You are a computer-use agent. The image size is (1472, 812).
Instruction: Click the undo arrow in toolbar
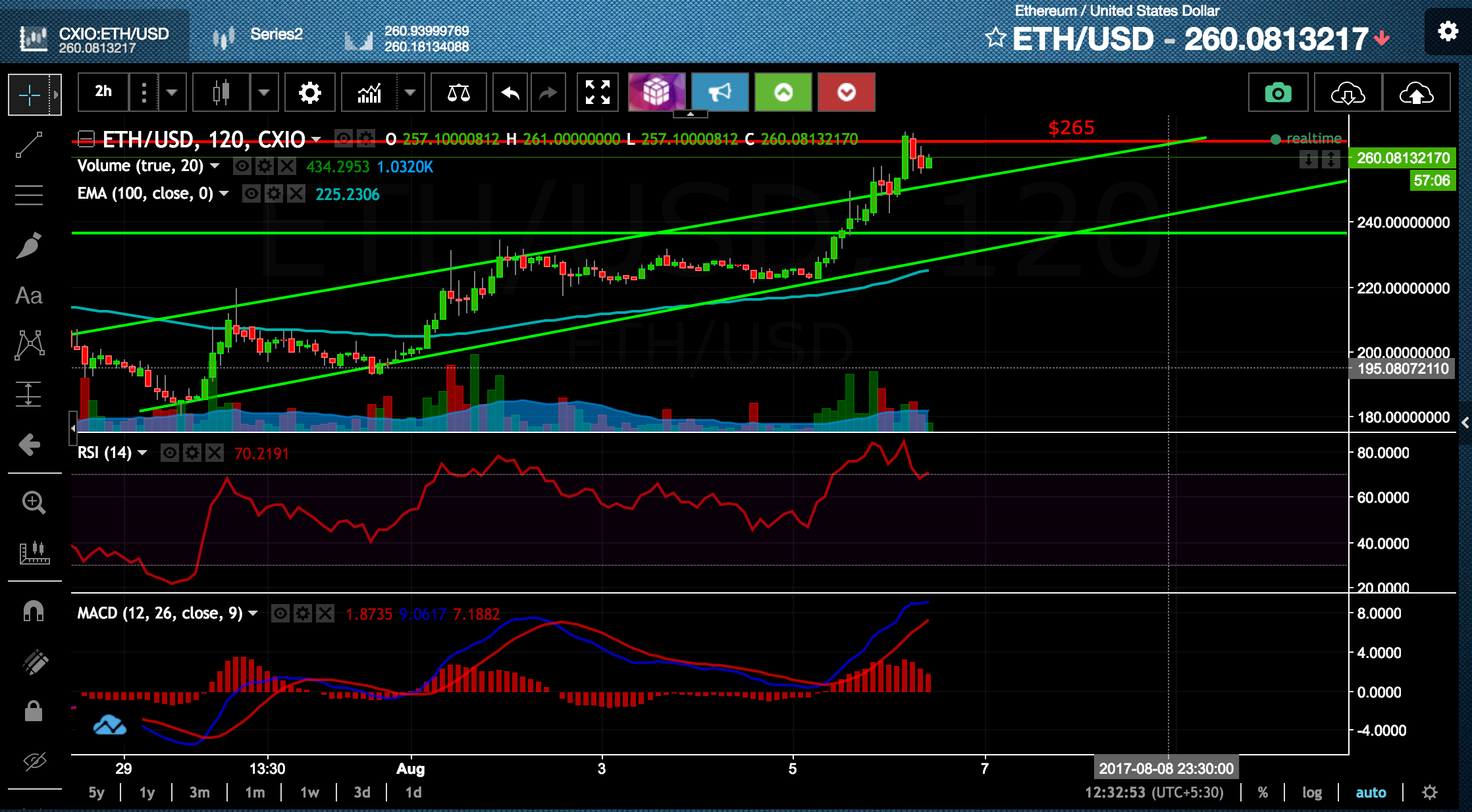click(510, 93)
